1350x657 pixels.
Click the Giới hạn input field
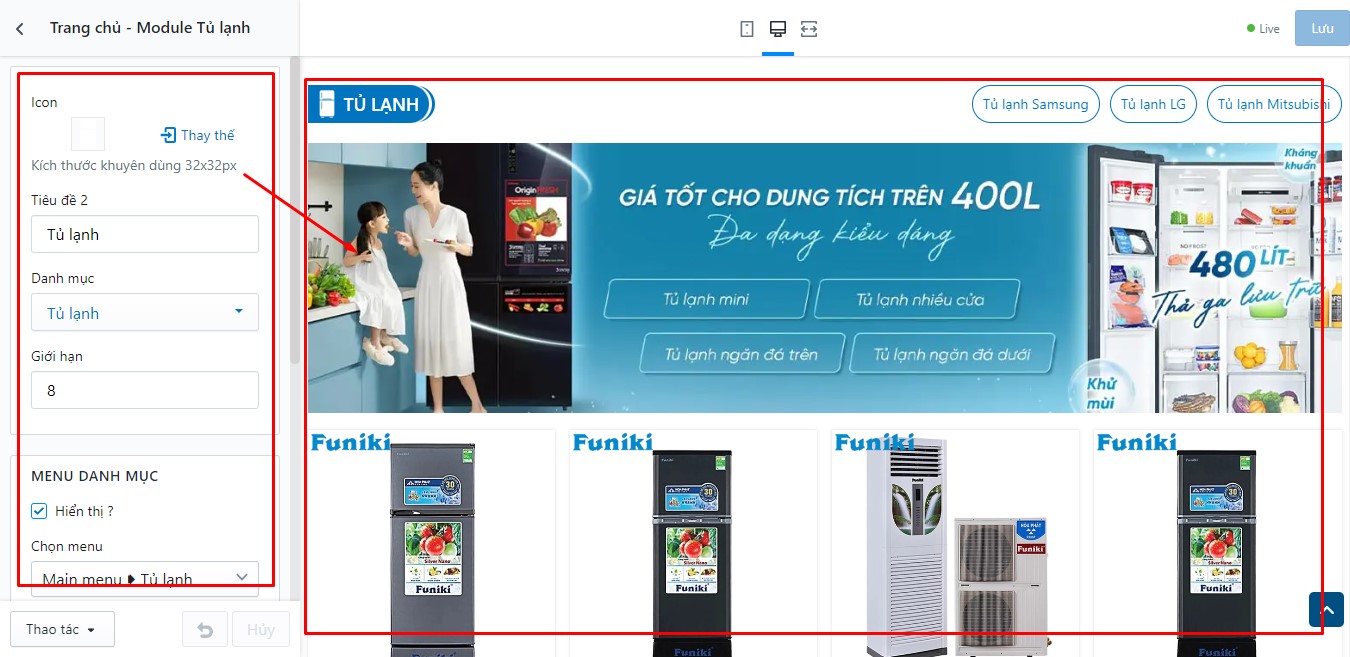point(145,390)
